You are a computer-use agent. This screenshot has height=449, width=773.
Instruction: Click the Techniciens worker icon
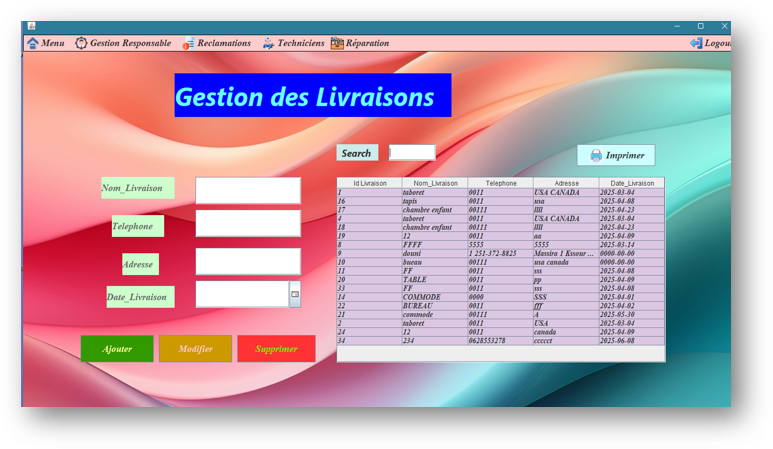268,43
